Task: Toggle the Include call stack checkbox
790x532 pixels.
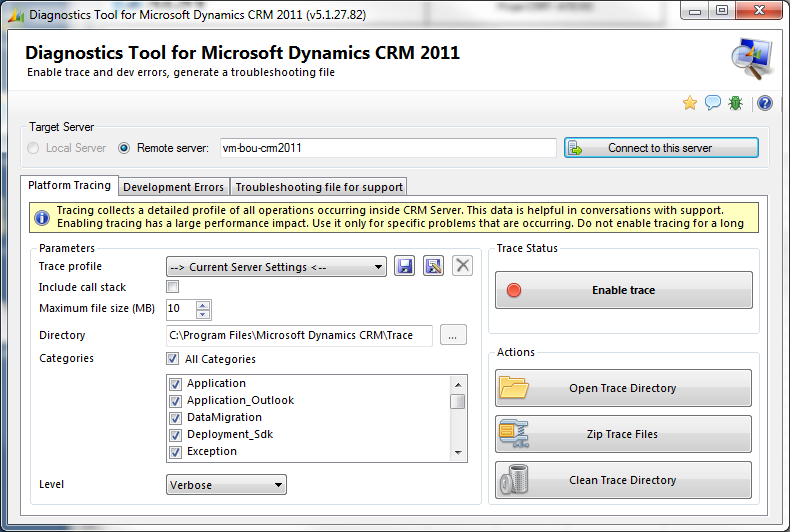Action: (x=172, y=287)
